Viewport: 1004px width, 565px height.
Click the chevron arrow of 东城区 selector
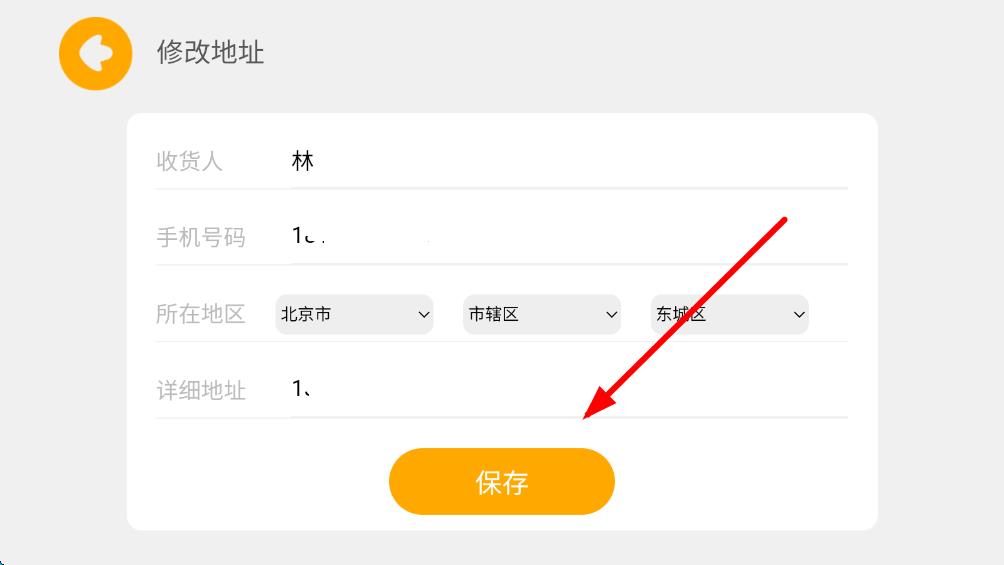click(799, 314)
